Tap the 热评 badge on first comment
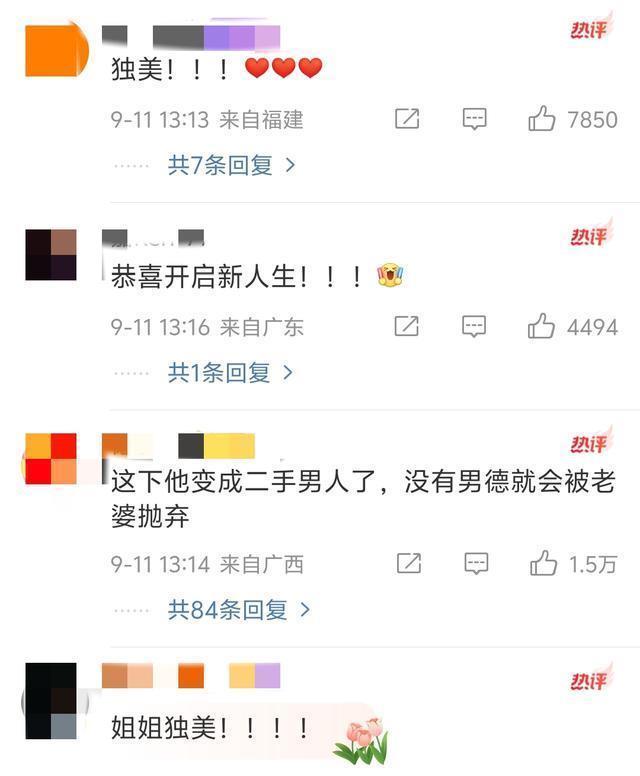Viewport: 640px width, 776px height. click(590, 29)
